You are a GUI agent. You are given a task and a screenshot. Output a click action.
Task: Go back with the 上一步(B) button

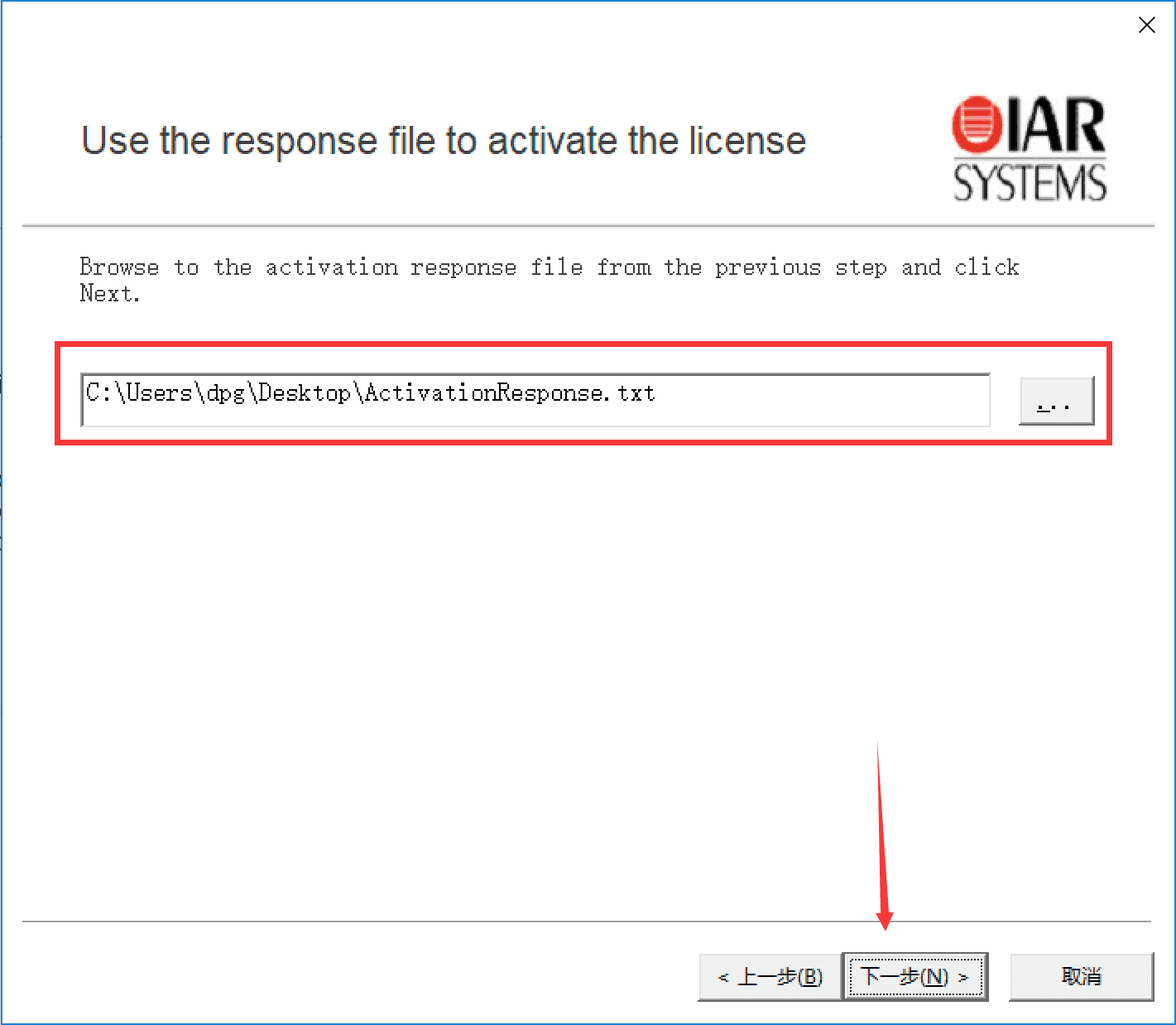click(770, 977)
